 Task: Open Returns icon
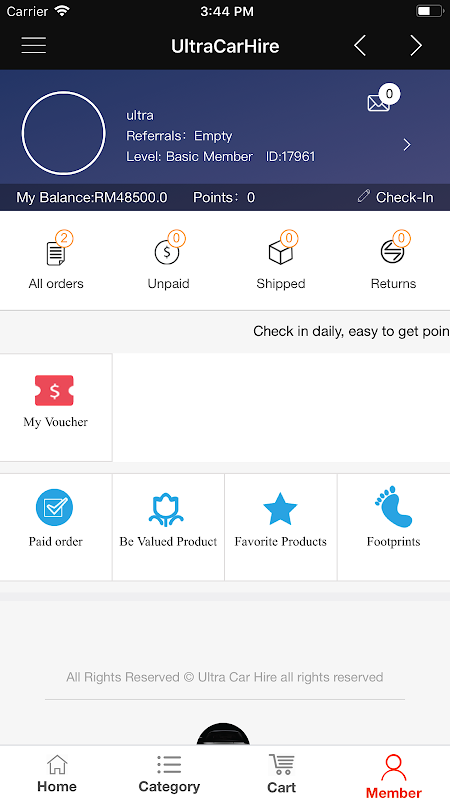[x=392, y=252]
